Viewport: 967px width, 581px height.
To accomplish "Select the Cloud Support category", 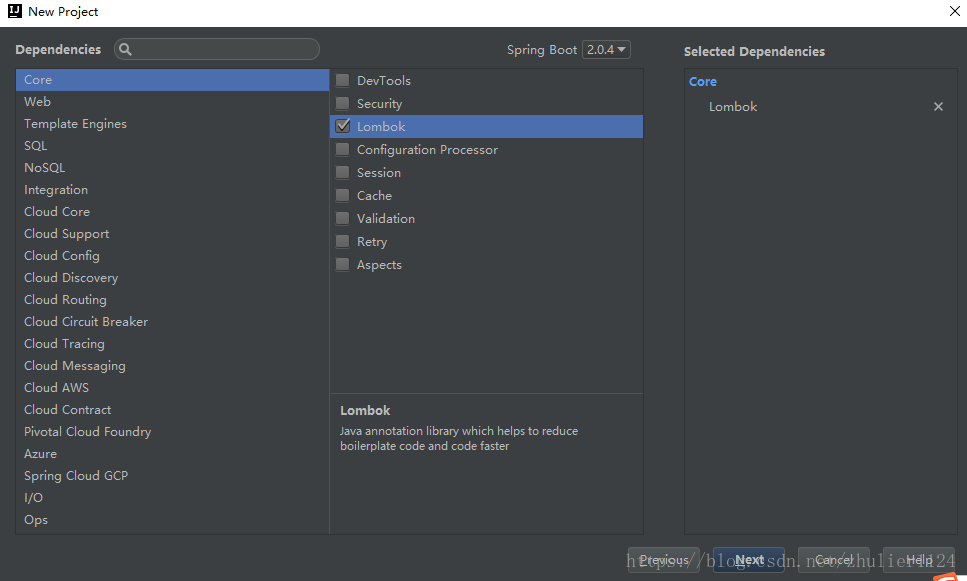I will [x=173, y=234].
